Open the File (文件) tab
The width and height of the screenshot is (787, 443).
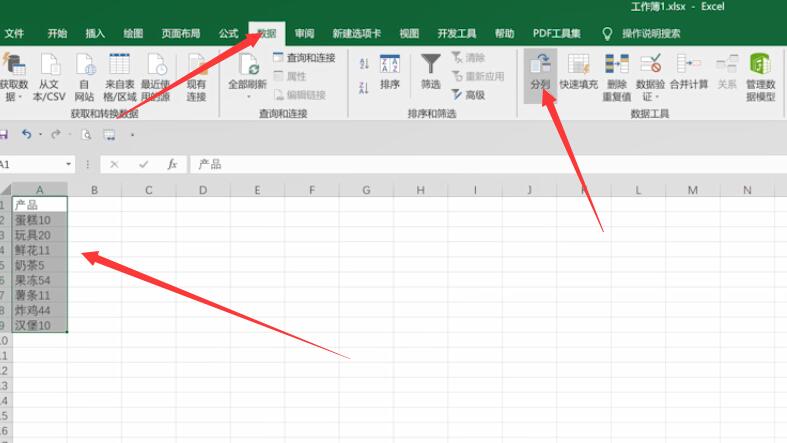click(14, 34)
